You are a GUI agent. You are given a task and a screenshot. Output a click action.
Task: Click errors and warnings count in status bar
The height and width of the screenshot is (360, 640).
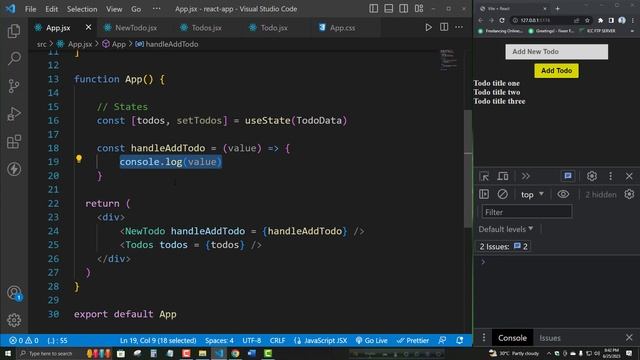pos(24,340)
